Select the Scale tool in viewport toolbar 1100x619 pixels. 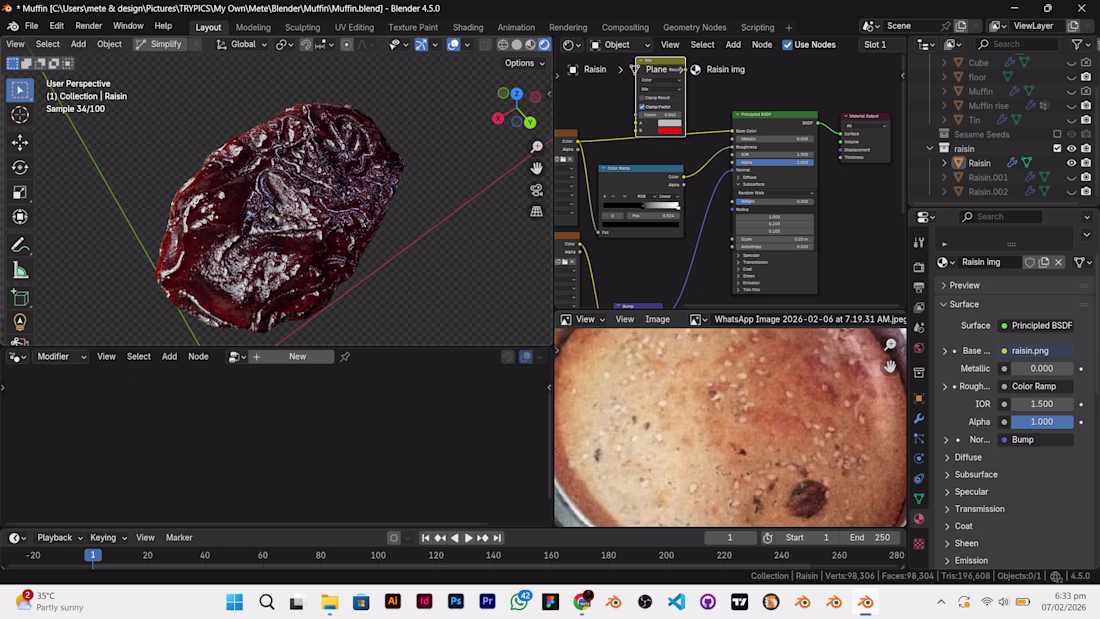coord(20,192)
